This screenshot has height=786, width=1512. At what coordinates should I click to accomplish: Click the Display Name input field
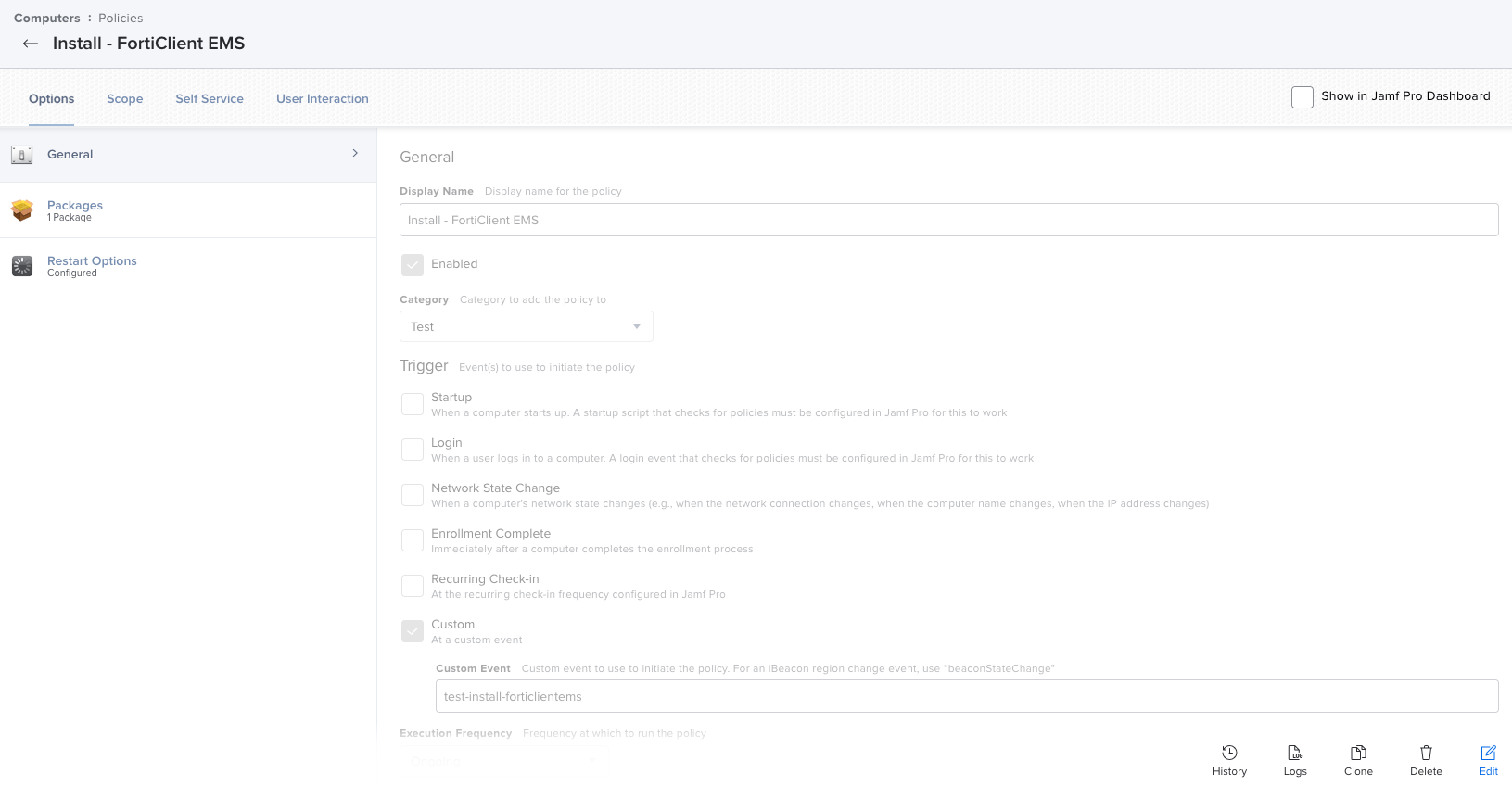pos(949,220)
